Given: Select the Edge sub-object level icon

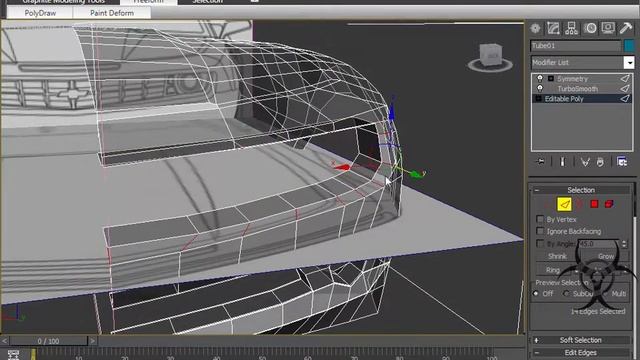Looking at the screenshot, I should (564, 204).
